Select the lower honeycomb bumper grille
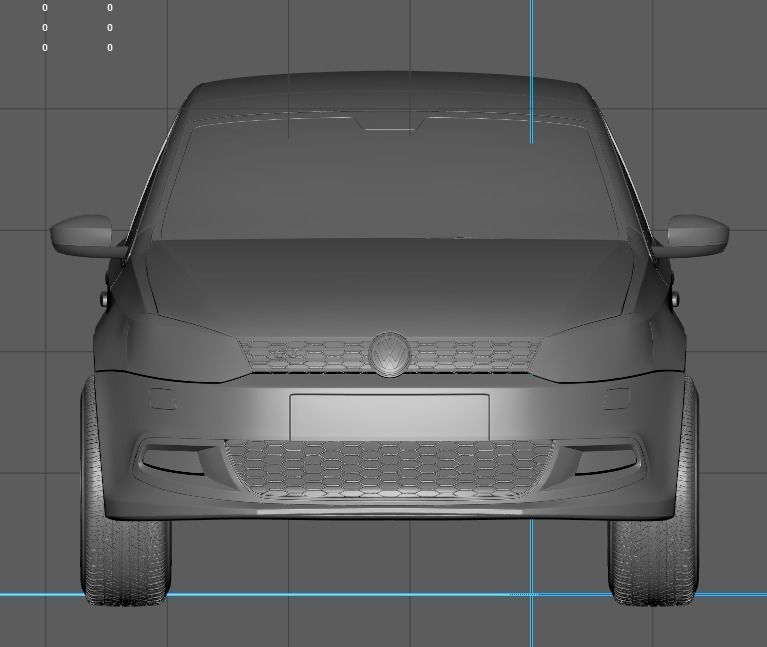The width and height of the screenshot is (767, 647). [389, 469]
